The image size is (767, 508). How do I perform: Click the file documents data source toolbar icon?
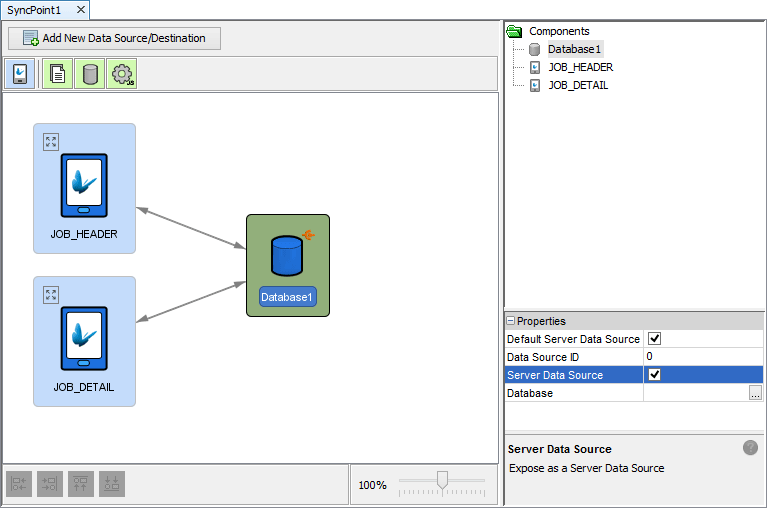click(57, 74)
